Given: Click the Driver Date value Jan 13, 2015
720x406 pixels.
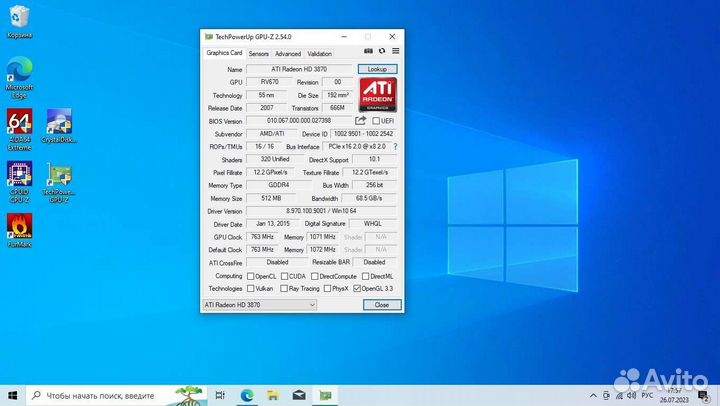Looking at the screenshot, I should 273,224.
